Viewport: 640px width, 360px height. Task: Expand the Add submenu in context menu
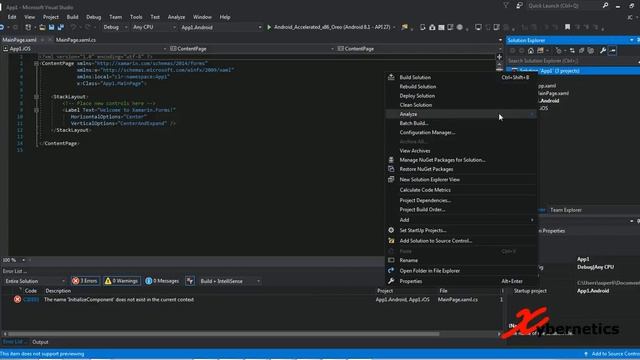click(461, 220)
